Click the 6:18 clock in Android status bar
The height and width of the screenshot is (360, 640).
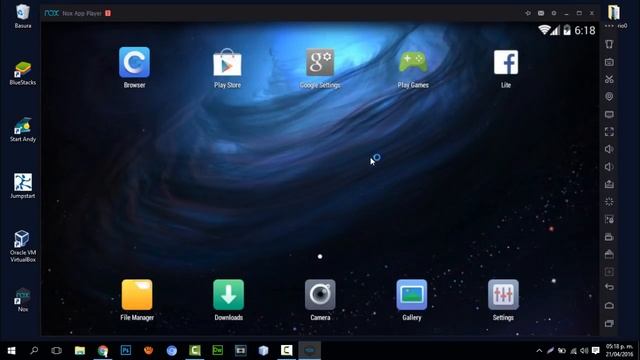(x=584, y=30)
